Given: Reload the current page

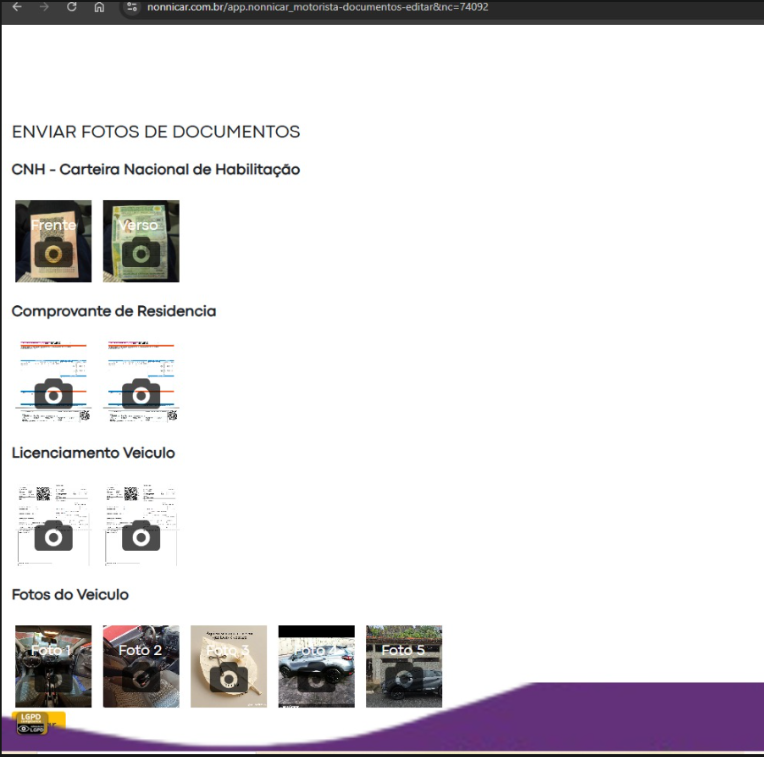Looking at the screenshot, I should pyautogui.click(x=71, y=7).
